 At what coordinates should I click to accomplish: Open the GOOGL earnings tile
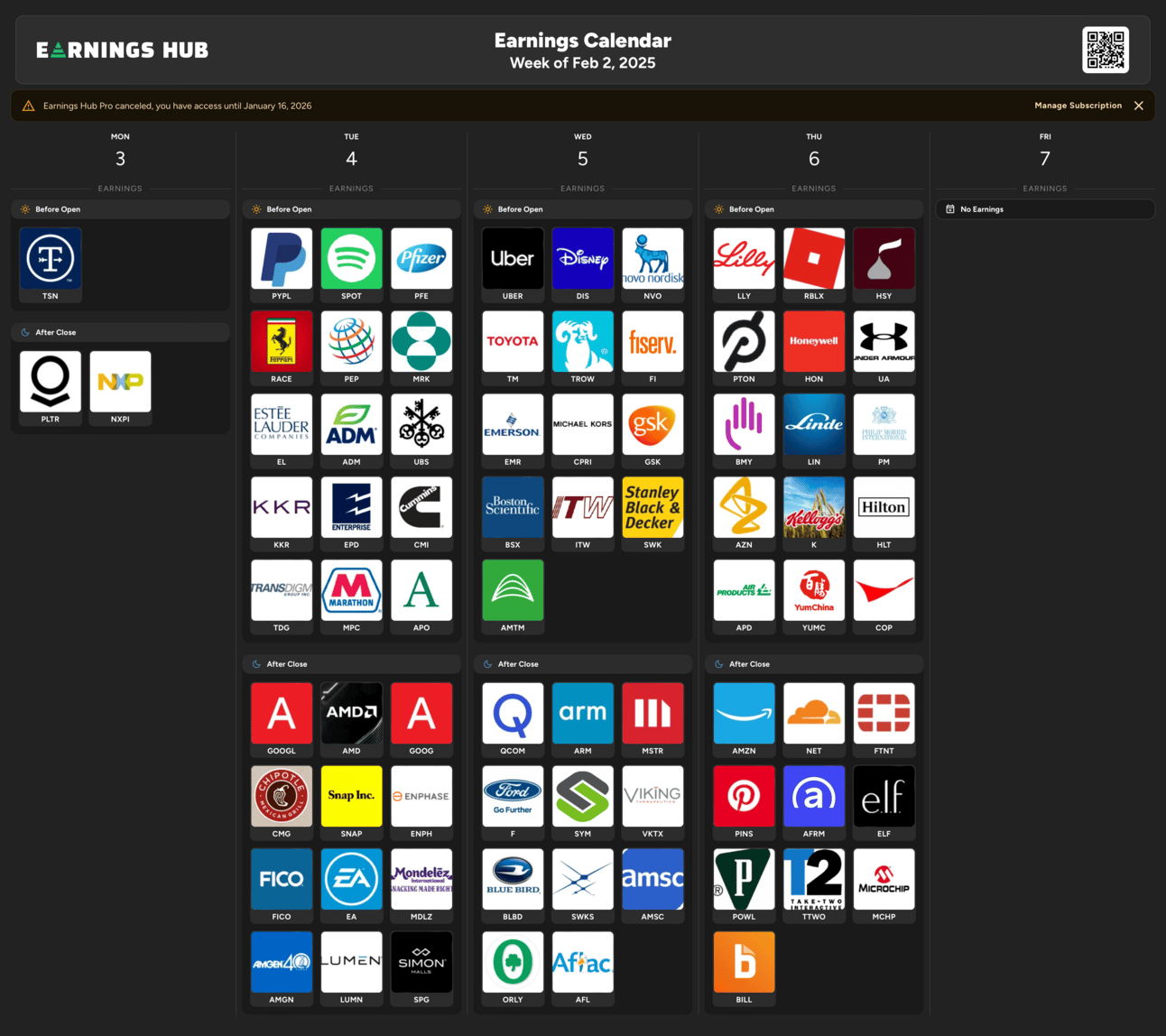point(282,719)
